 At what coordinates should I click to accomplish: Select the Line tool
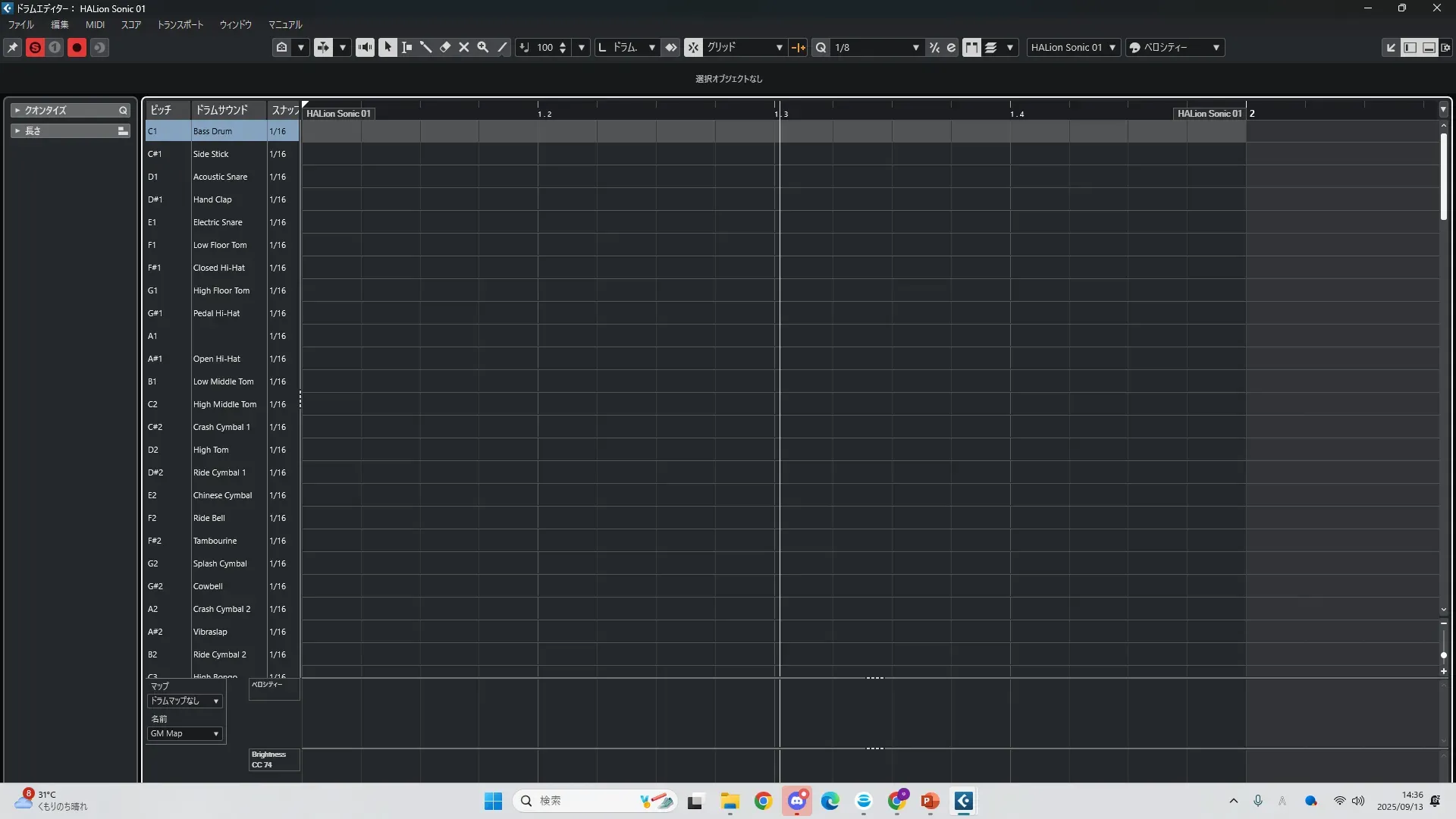(x=502, y=47)
